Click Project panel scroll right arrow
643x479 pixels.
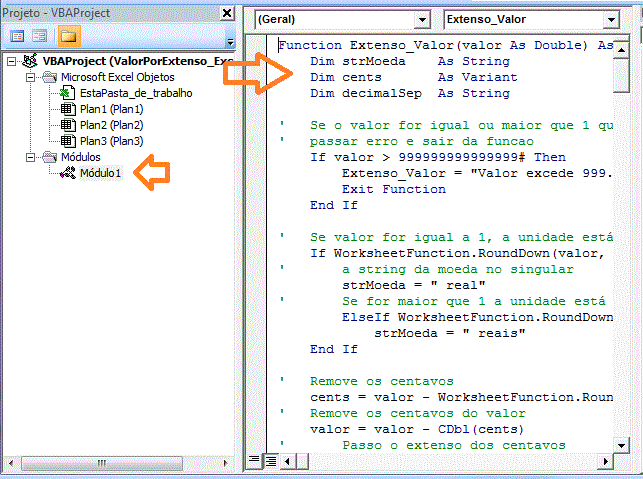[x=226, y=463]
